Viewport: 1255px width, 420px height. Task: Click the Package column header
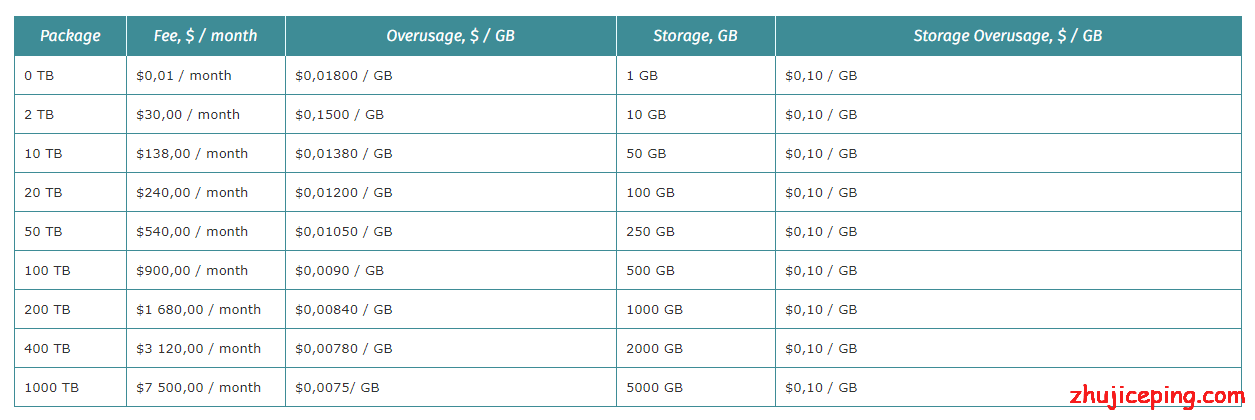click(70, 36)
